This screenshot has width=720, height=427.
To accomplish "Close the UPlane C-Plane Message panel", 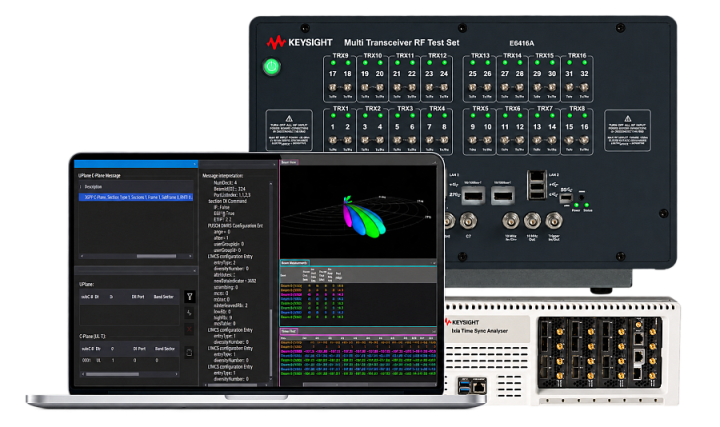I will [195, 163].
